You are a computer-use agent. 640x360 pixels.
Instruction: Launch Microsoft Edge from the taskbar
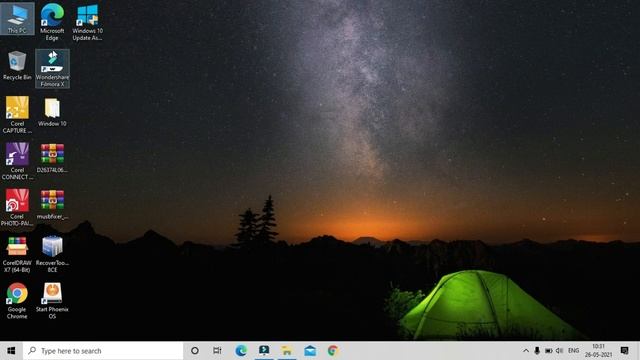click(x=241, y=351)
